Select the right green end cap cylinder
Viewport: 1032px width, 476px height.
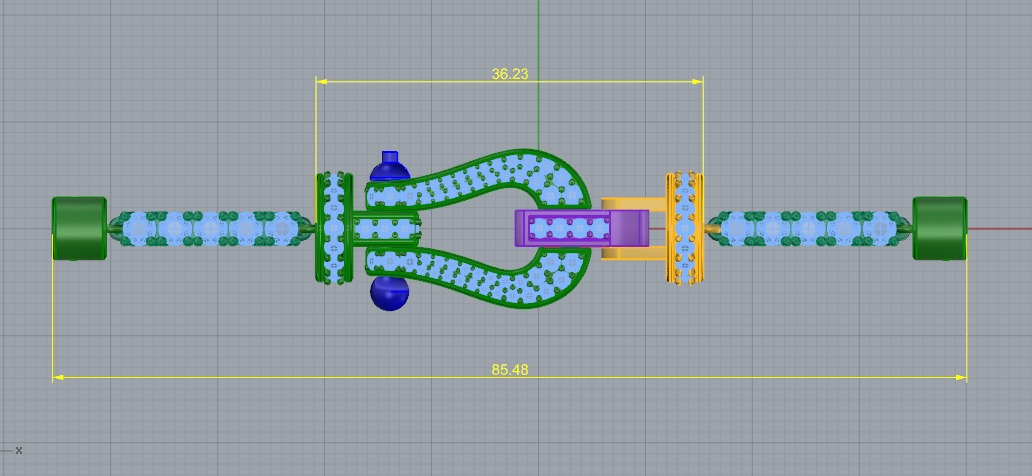(940, 228)
